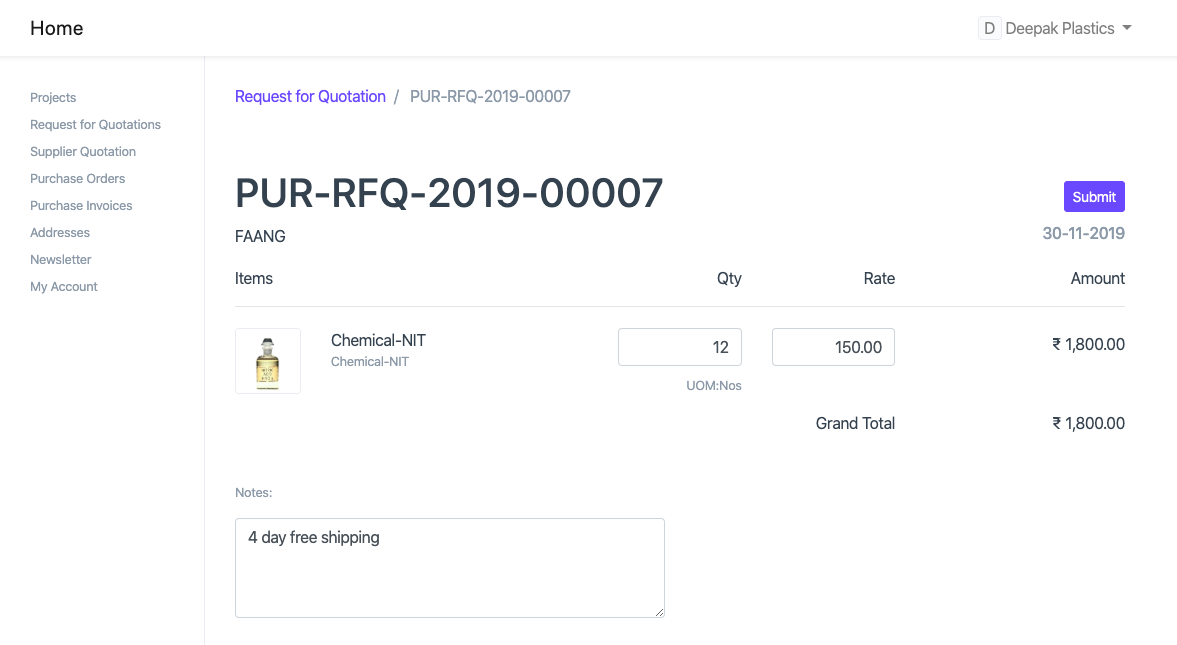
Task: Click the dropdown caret next to Deepak Plastics
Action: click(1128, 28)
